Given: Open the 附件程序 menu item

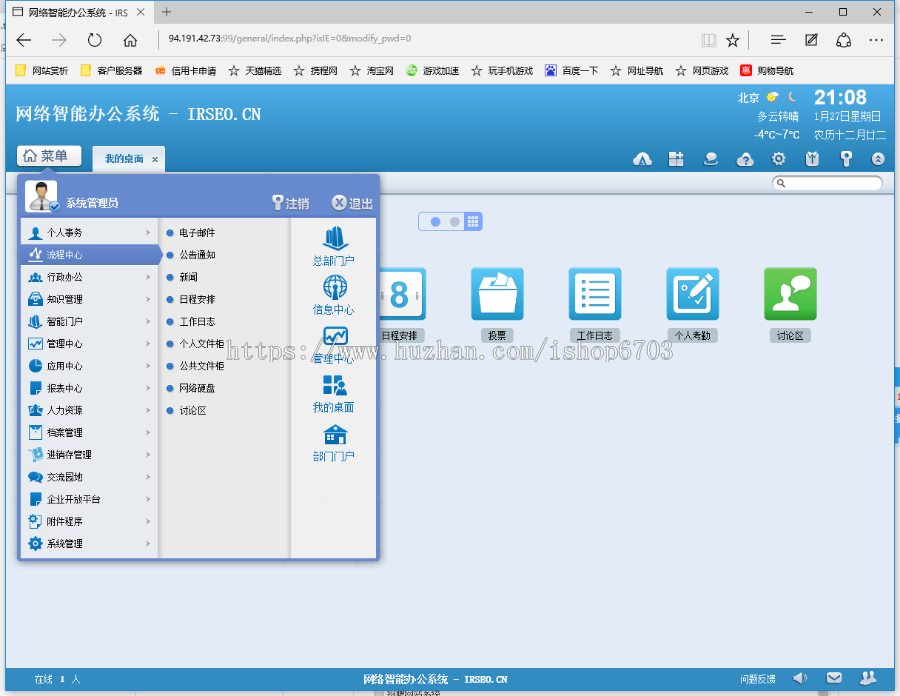Looking at the screenshot, I should [x=89, y=522].
